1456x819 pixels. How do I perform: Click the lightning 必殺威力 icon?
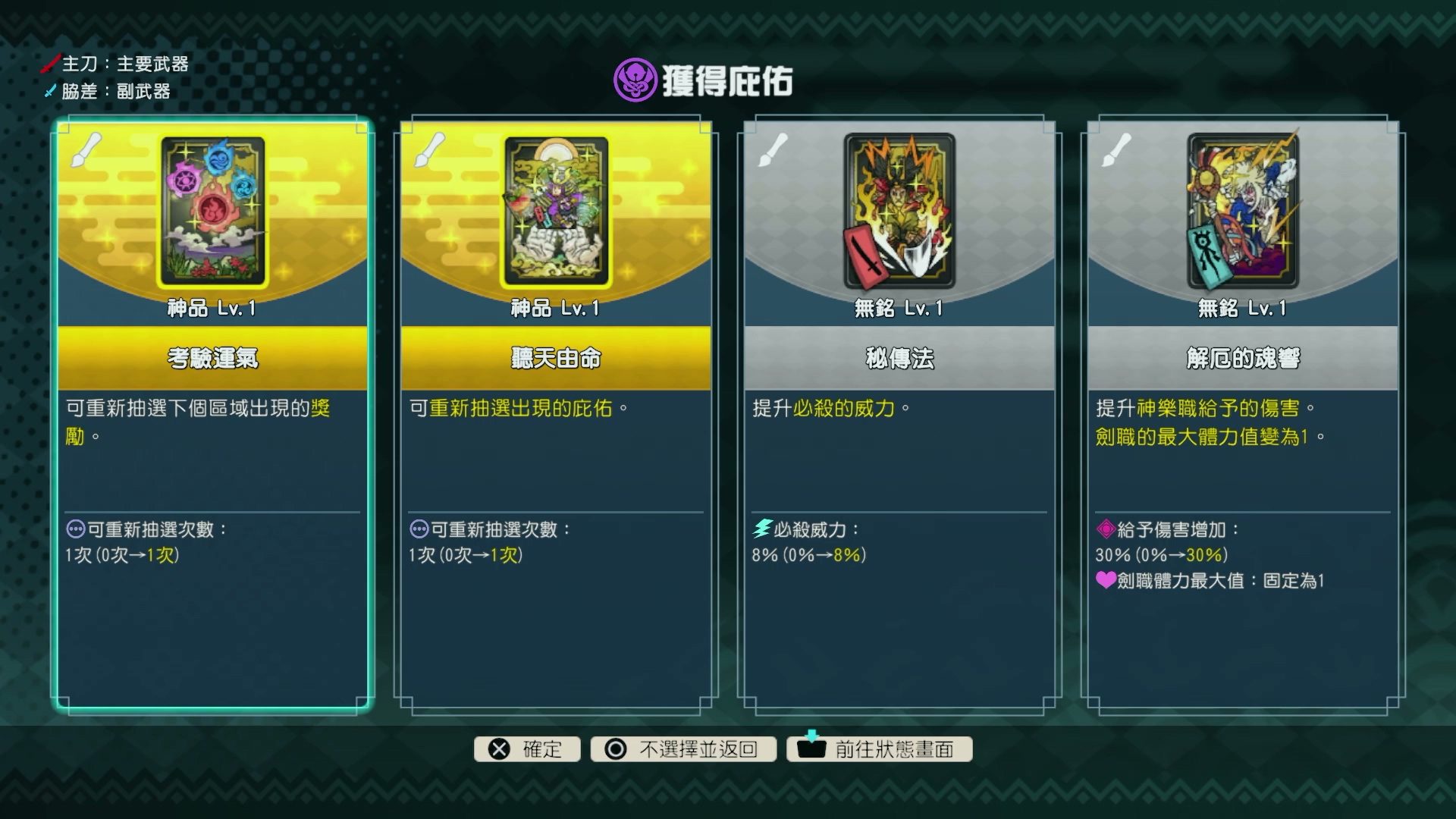761,529
